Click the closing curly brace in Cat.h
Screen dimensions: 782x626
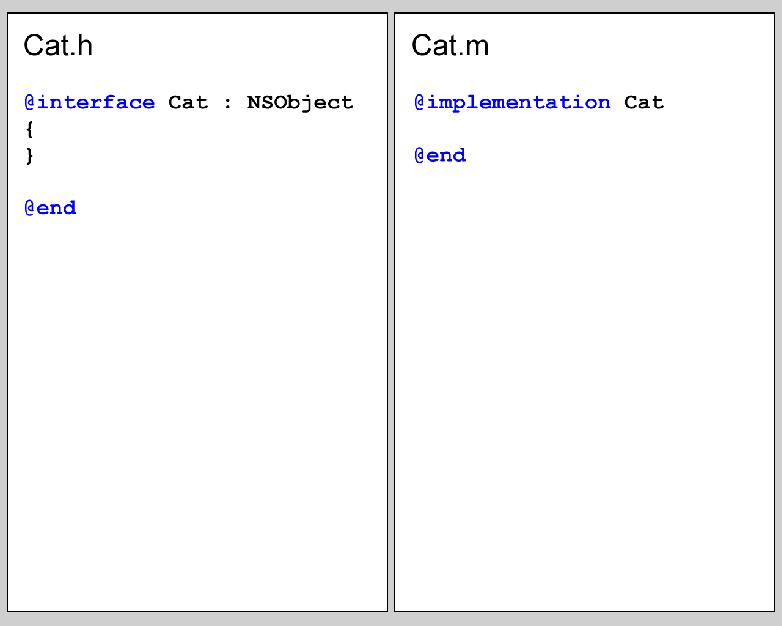[29, 156]
